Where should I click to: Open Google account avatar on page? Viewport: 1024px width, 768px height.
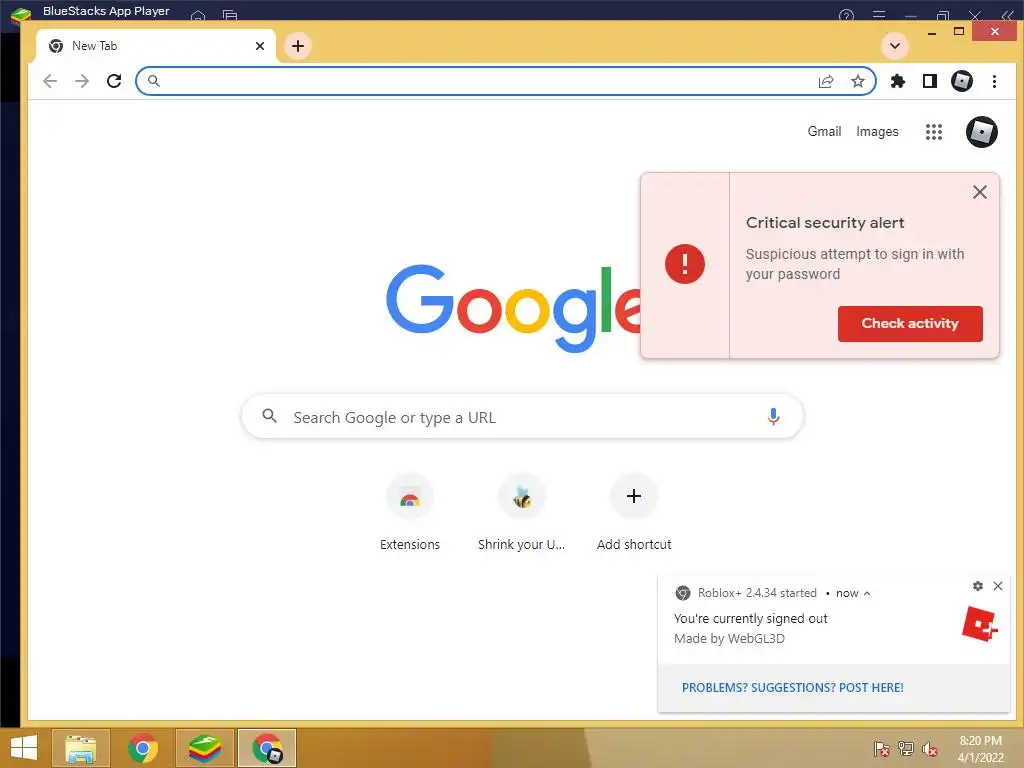click(x=982, y=132)
